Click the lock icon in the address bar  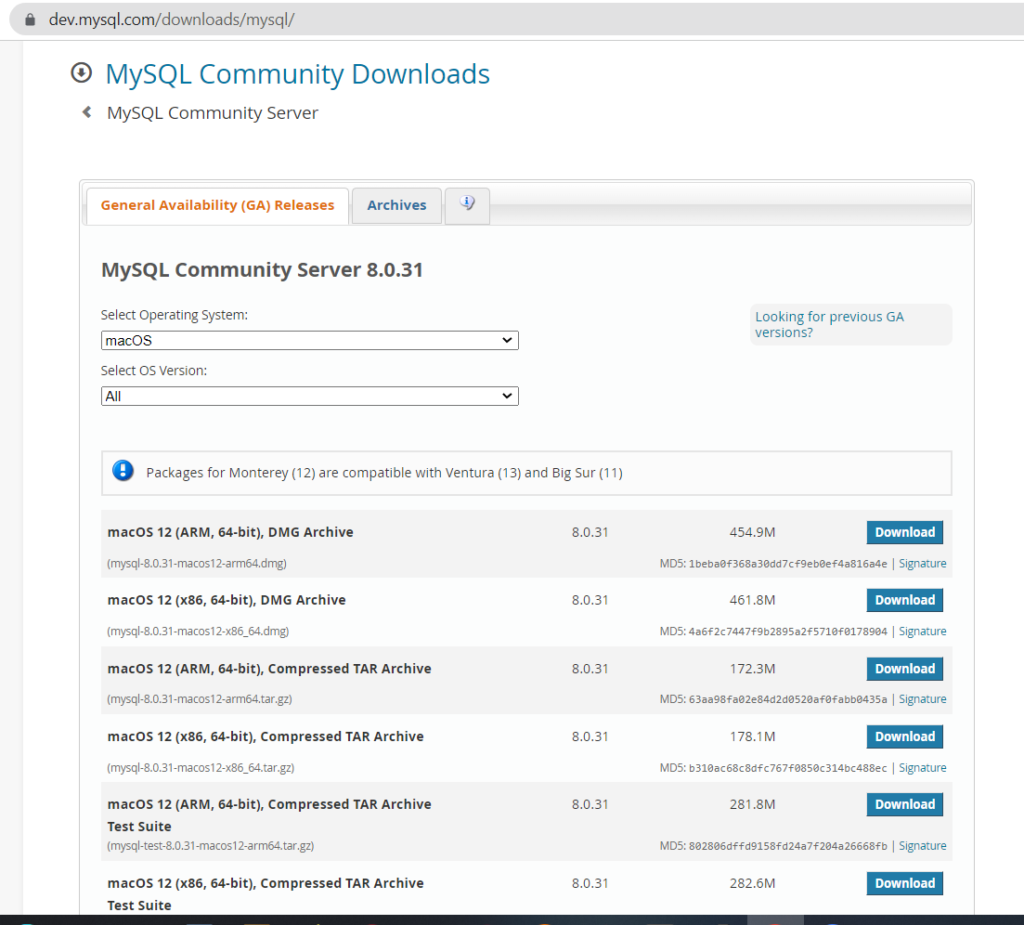(x=30, y=20)
